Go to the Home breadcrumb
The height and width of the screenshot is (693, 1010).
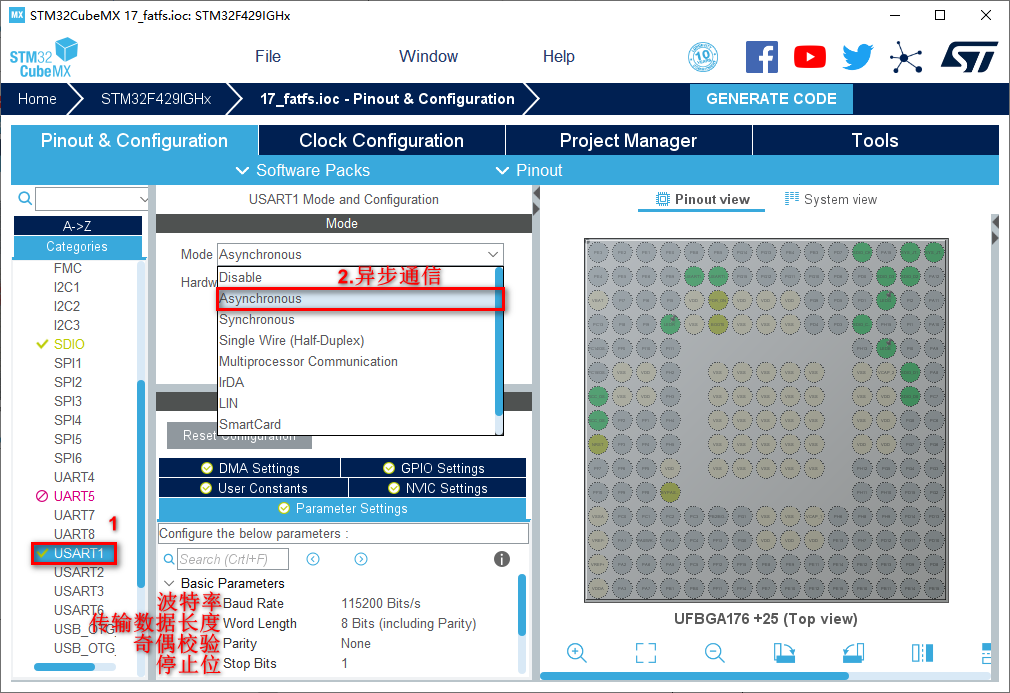click(37, 99)
